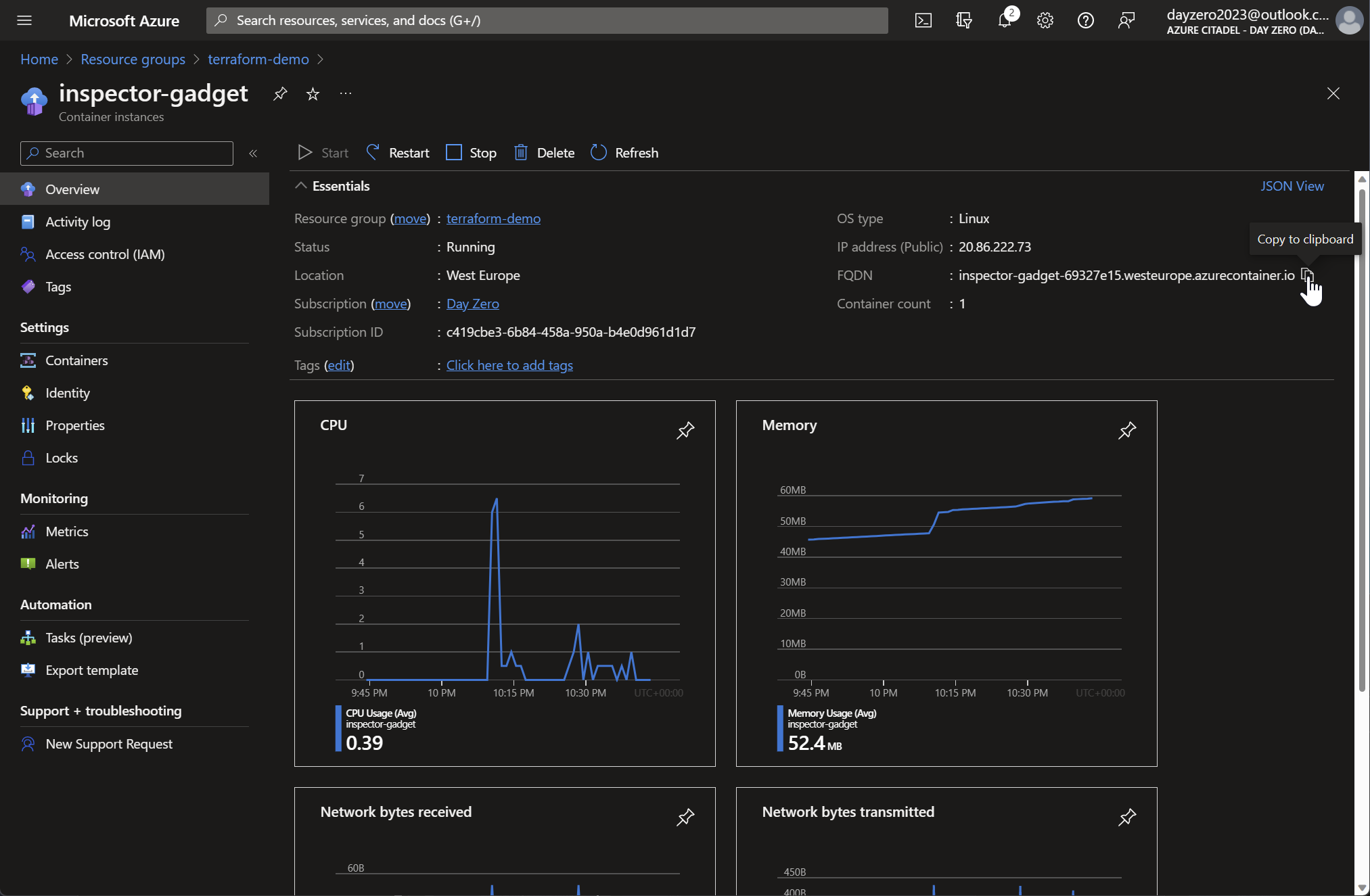The height and width of the screenshot is (896, 1370).
Task: Click the scrollbar up arrow
Action: coord(1362,179)
